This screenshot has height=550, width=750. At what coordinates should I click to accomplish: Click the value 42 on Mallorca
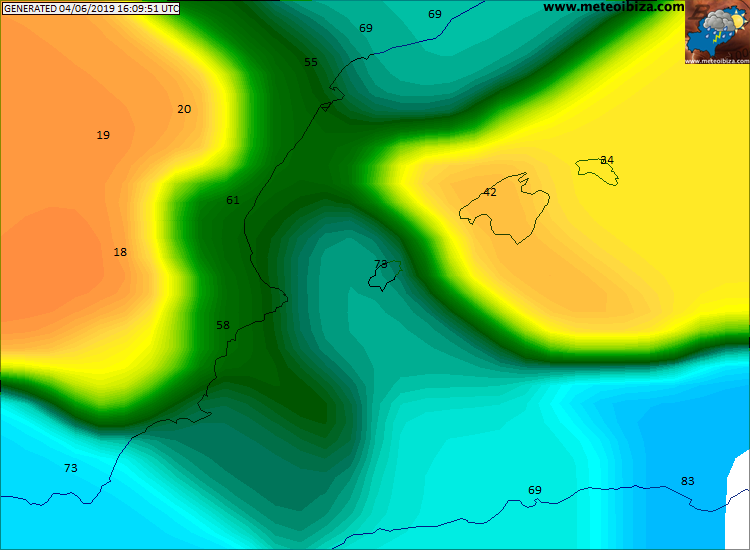[x=490, y=192]
